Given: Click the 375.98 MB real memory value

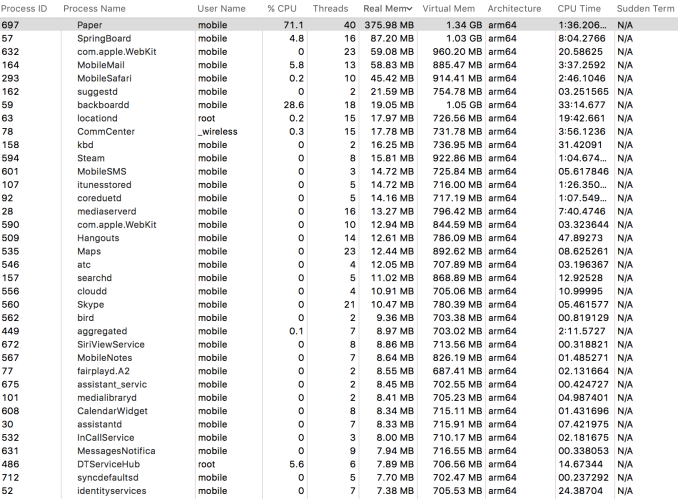Looking at the screenshot, I should [389, 25].
